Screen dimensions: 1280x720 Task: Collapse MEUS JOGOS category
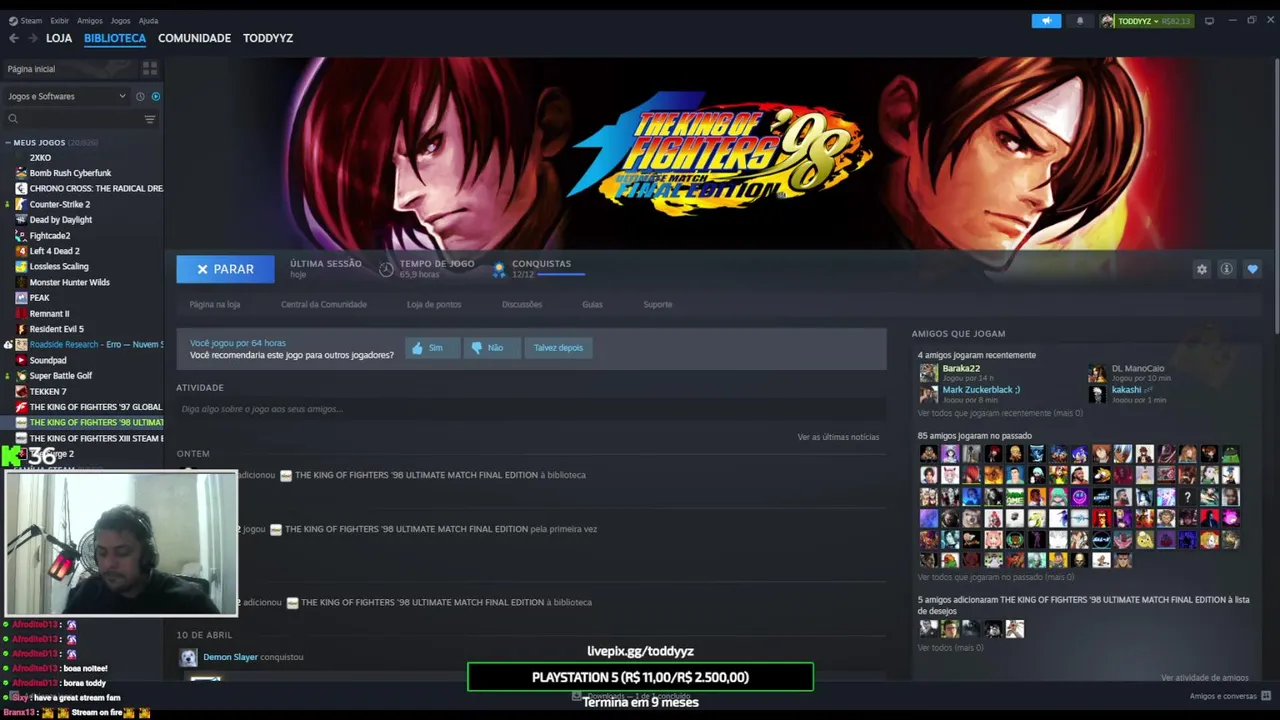(7, 143)
